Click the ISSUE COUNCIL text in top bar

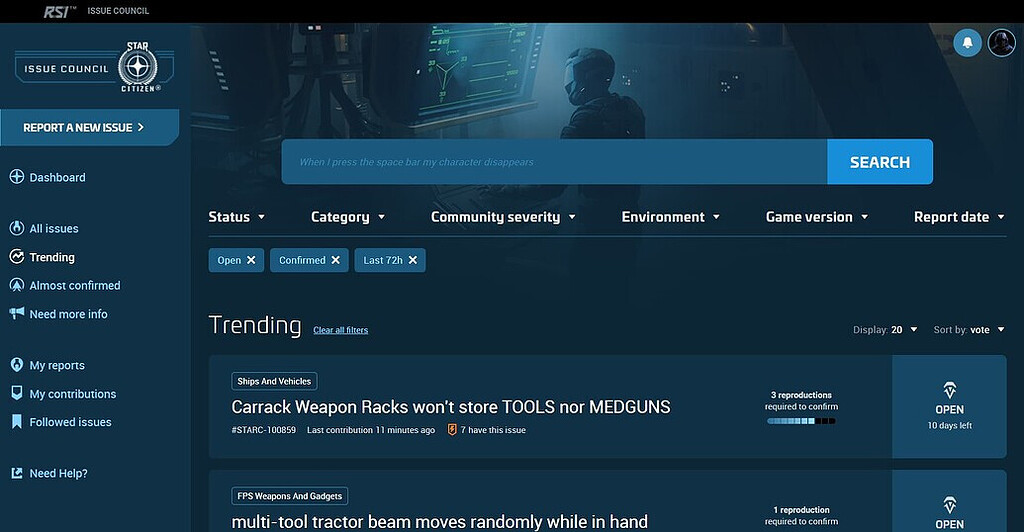click(x=118, y=11)
